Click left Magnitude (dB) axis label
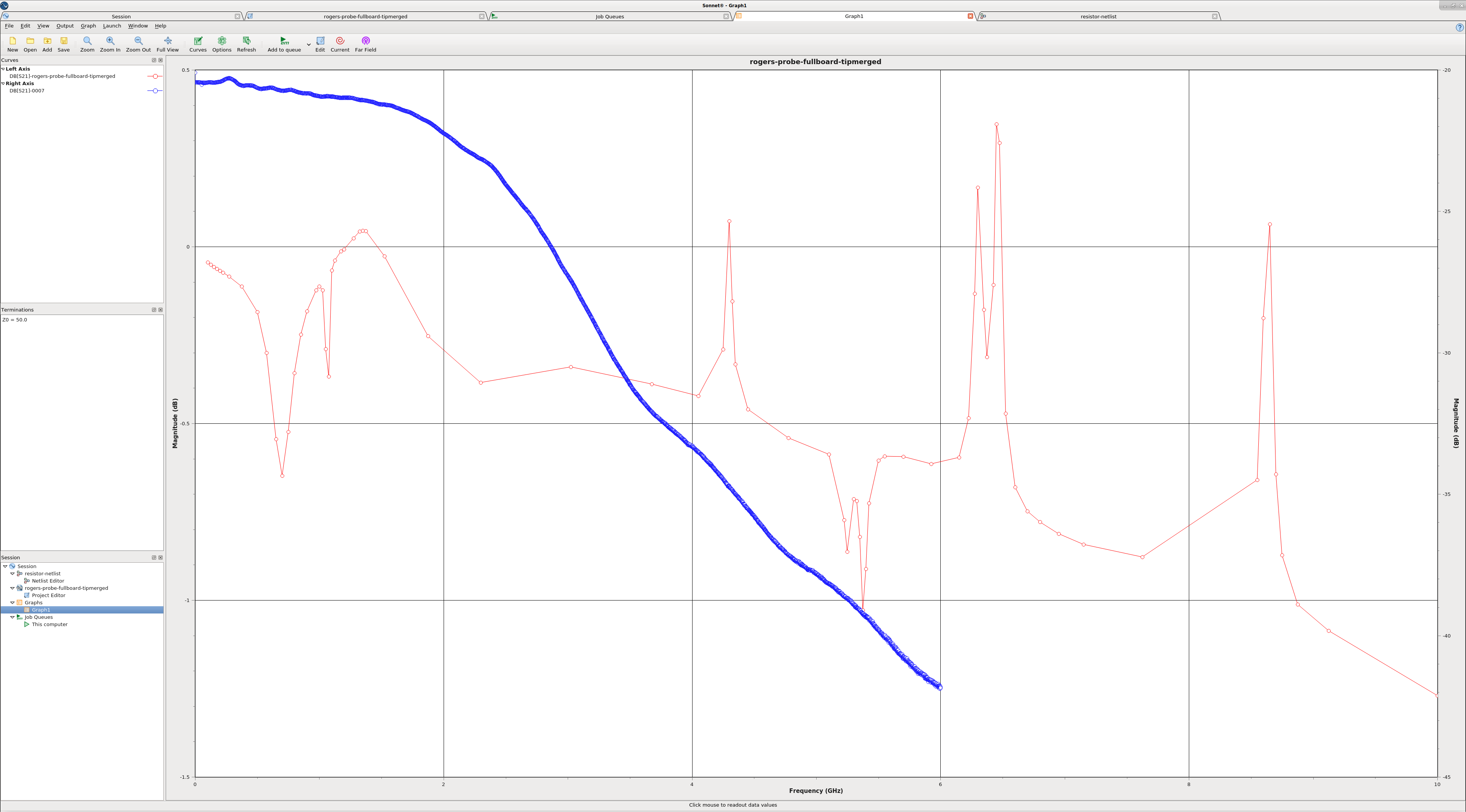Viewport: 1466px width, 812px height. pyautogui.click(x=175, y=423)
